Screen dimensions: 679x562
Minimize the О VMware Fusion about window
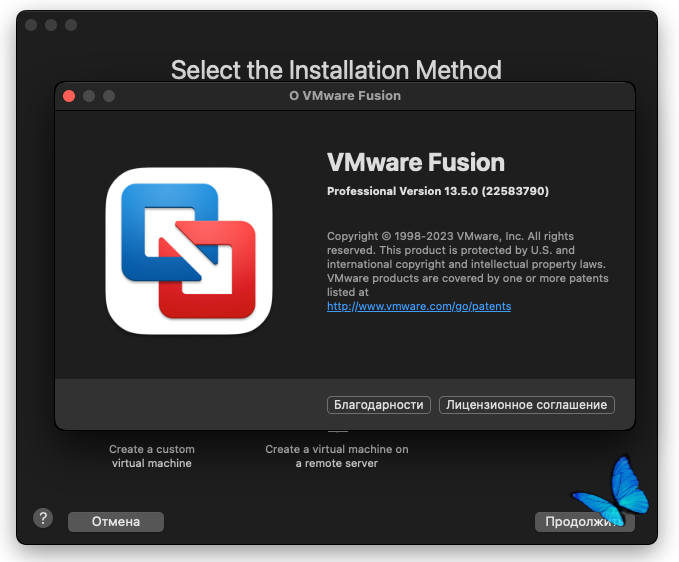point(89,96)
